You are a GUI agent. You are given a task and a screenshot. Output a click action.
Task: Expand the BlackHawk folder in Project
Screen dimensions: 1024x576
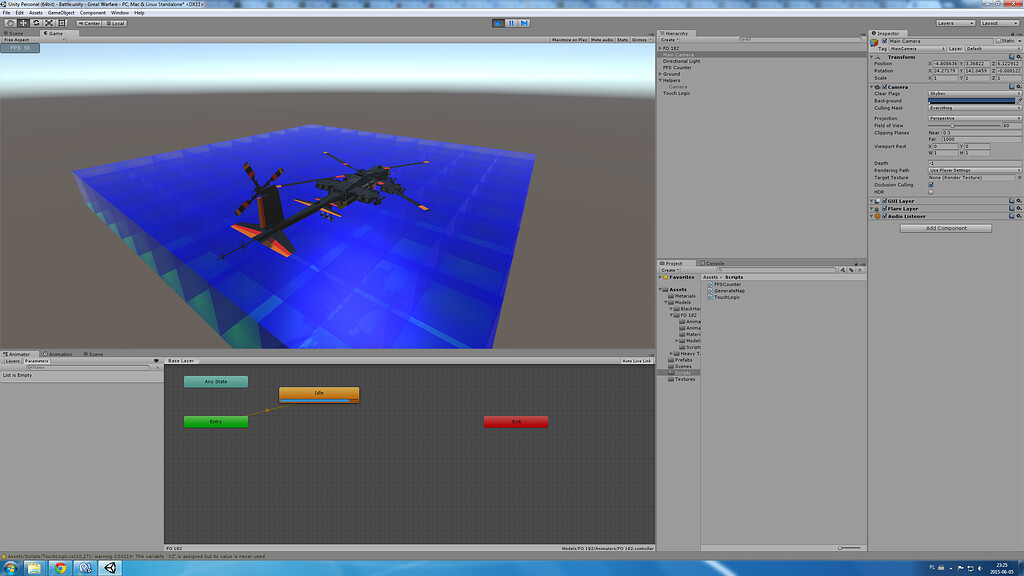(670, 309)
